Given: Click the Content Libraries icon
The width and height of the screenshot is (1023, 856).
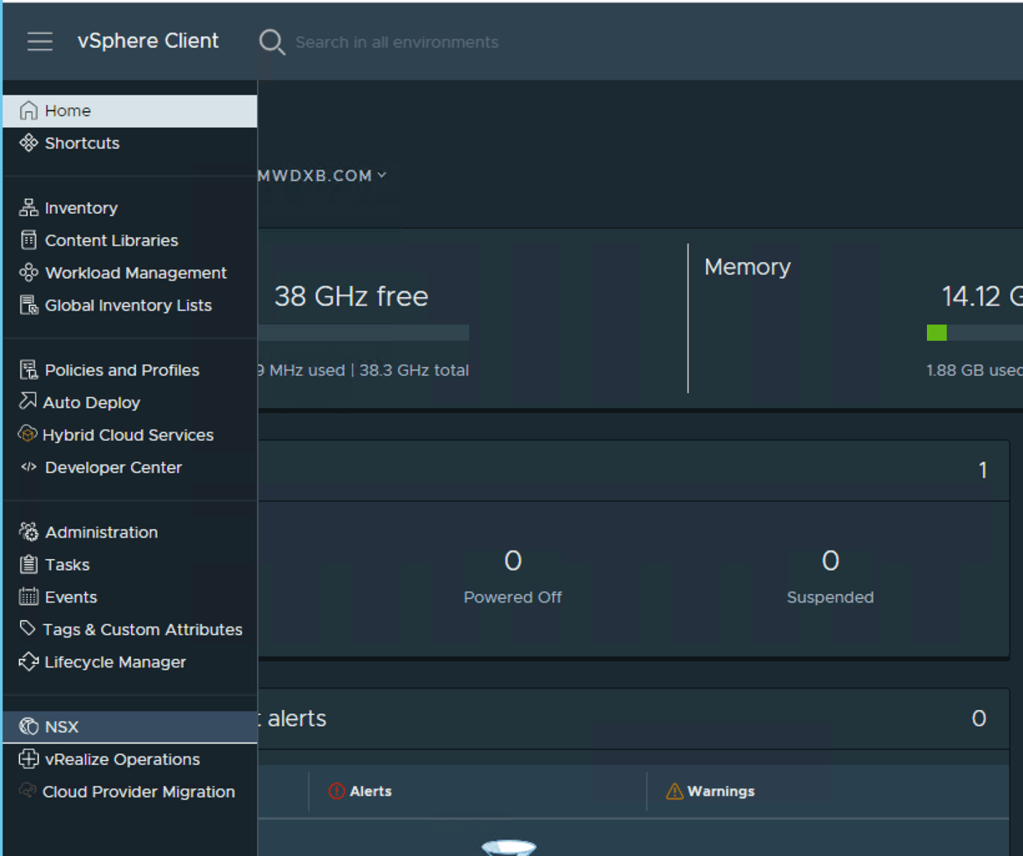Looking at the screenshot, I should tap(29, 240).
